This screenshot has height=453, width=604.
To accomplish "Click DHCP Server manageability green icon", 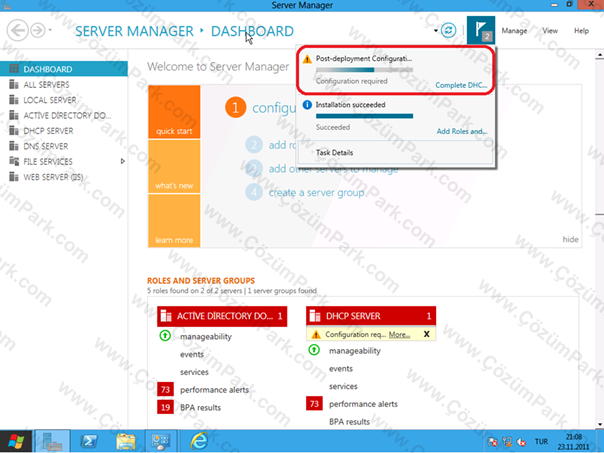I will coord(314,350).
